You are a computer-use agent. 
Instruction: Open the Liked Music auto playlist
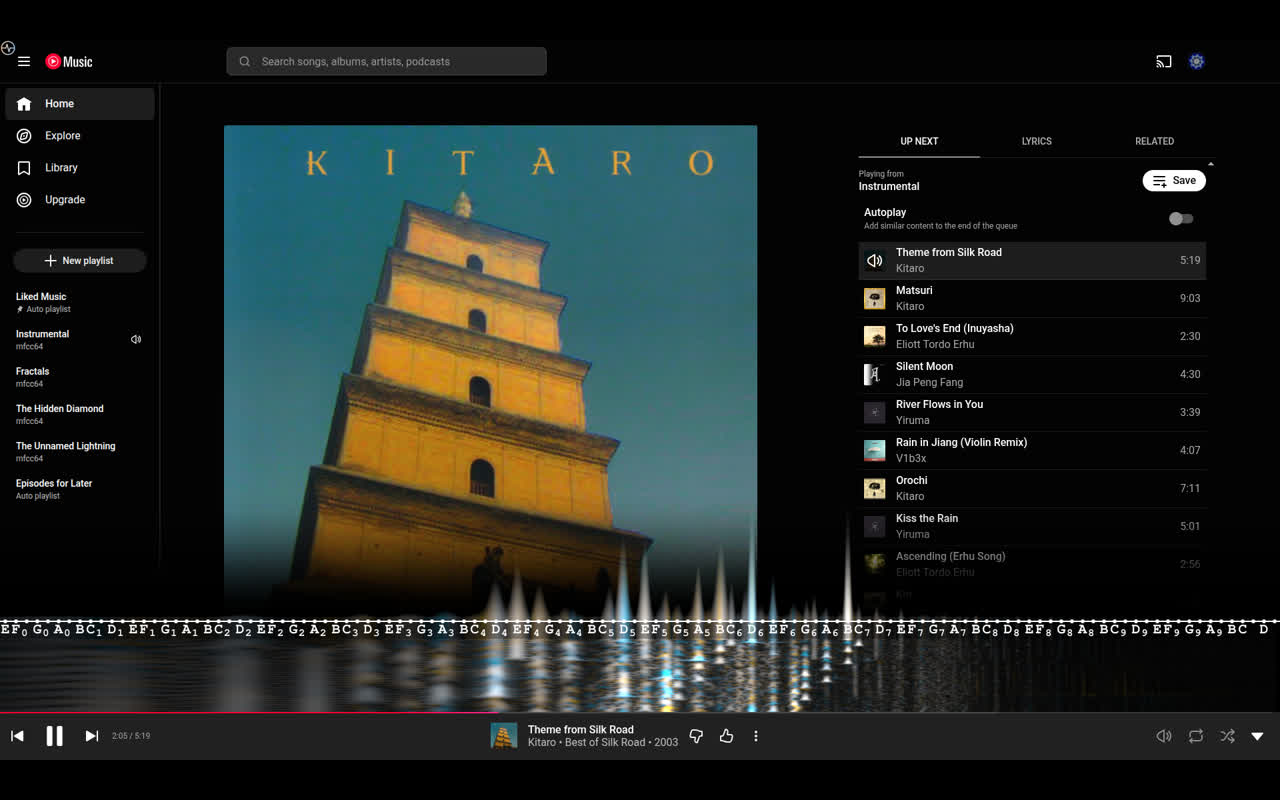80,302
